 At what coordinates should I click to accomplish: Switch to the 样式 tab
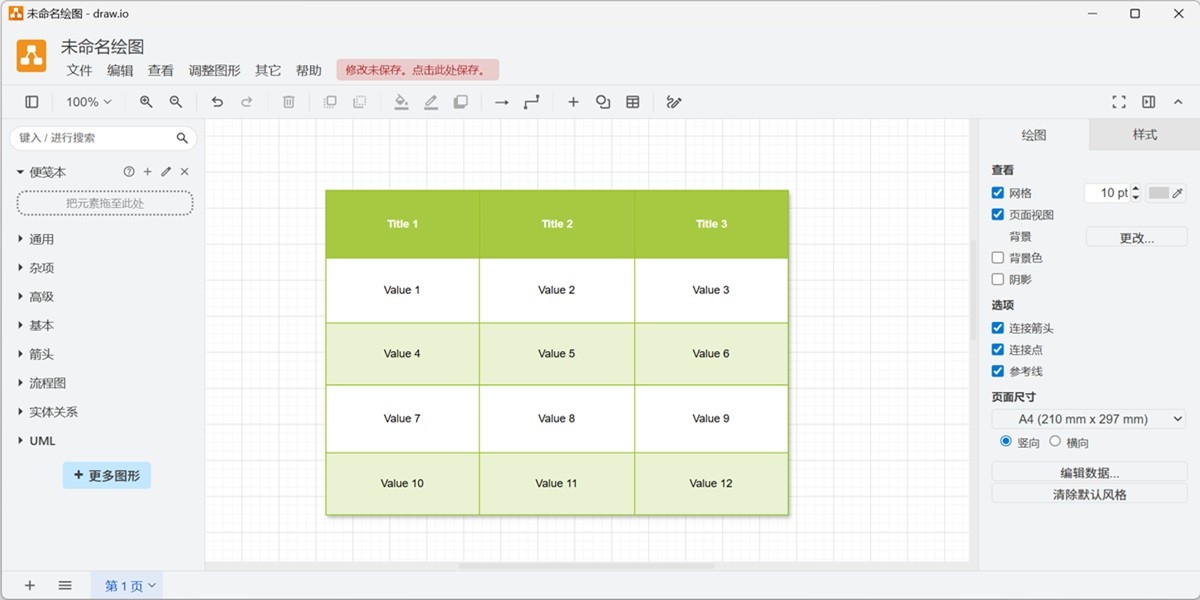1144,135
